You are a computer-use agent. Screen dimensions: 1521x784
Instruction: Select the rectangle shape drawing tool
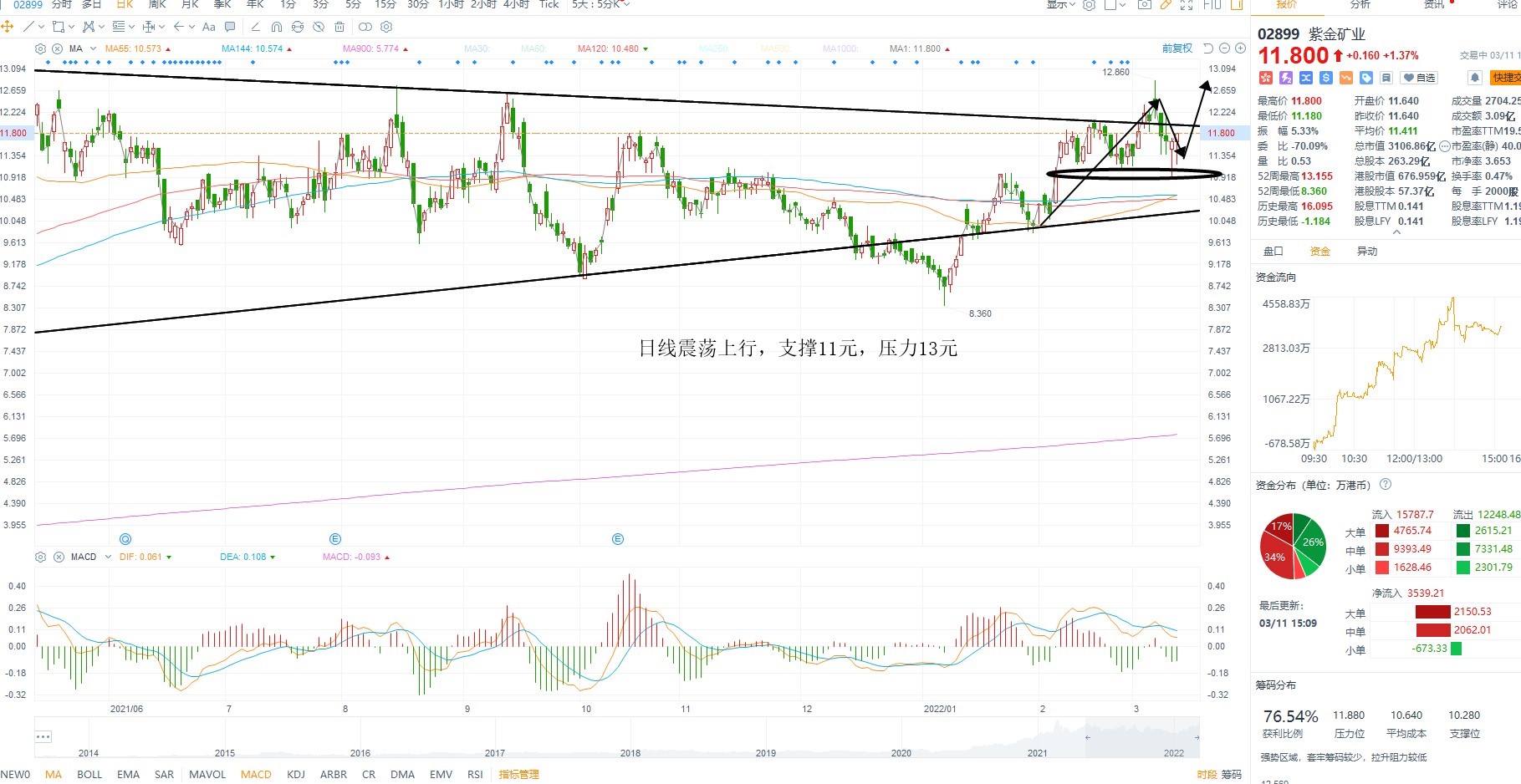click(59, 27)
